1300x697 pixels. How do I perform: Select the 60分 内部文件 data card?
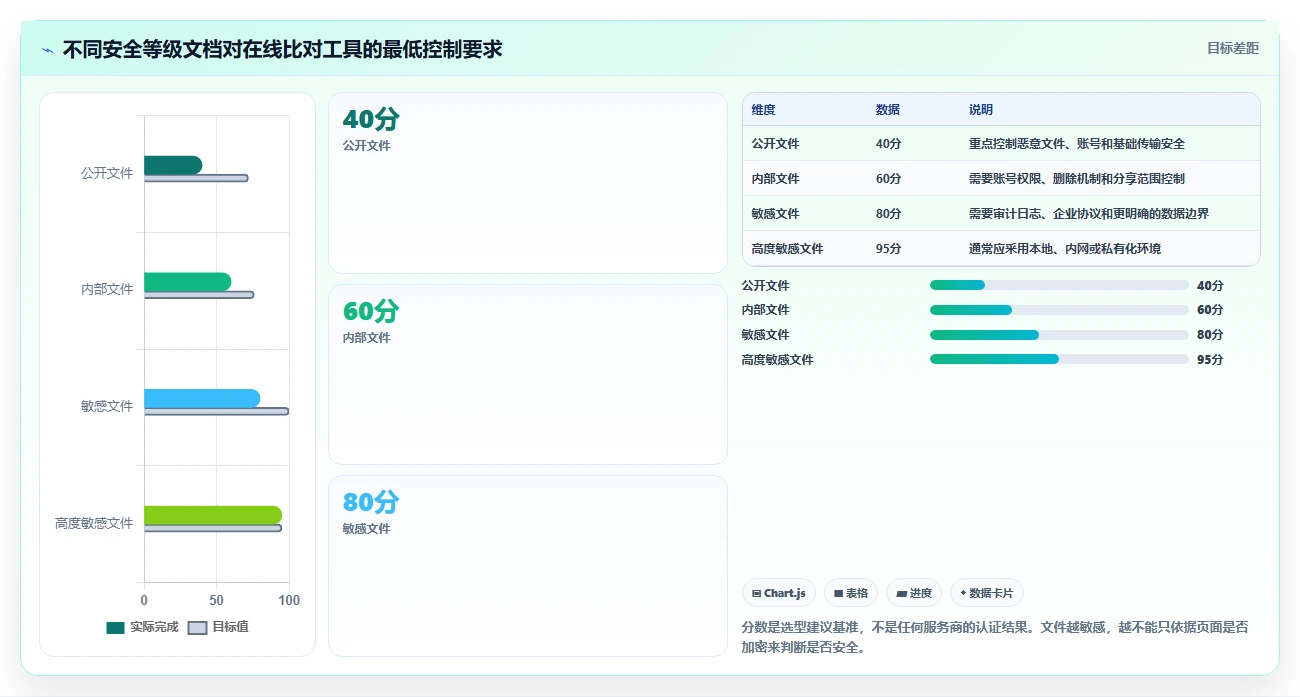(x=527, y=374)
